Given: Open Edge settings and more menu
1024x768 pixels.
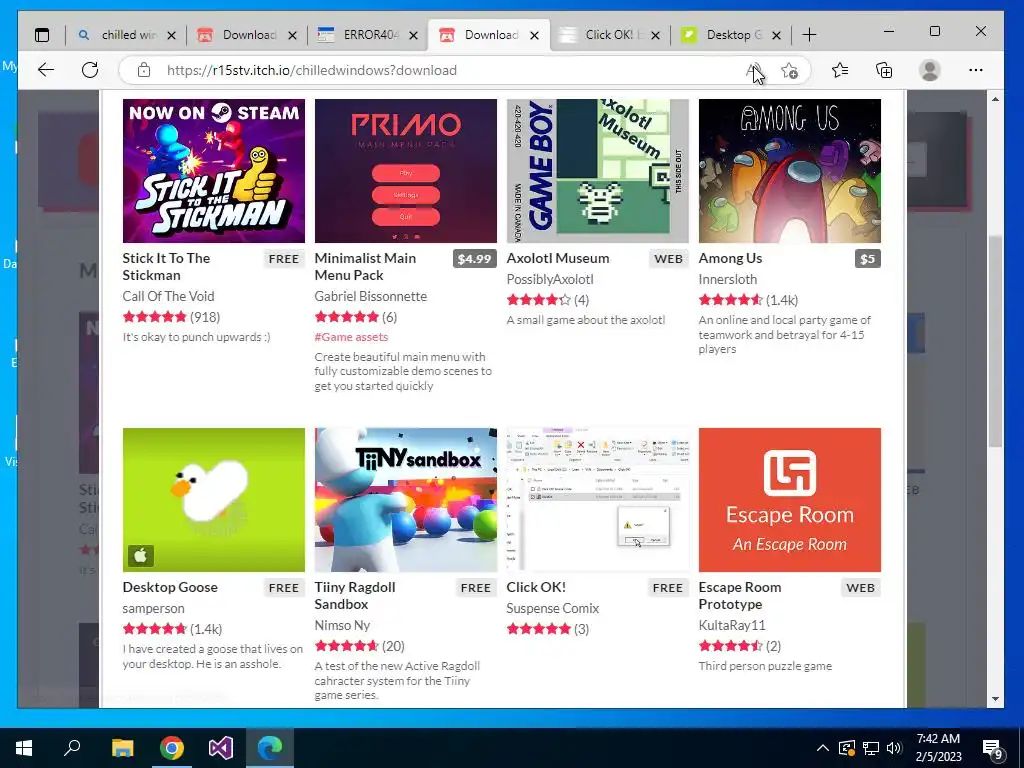Looking at the screenshot, I should coord(976,70).
